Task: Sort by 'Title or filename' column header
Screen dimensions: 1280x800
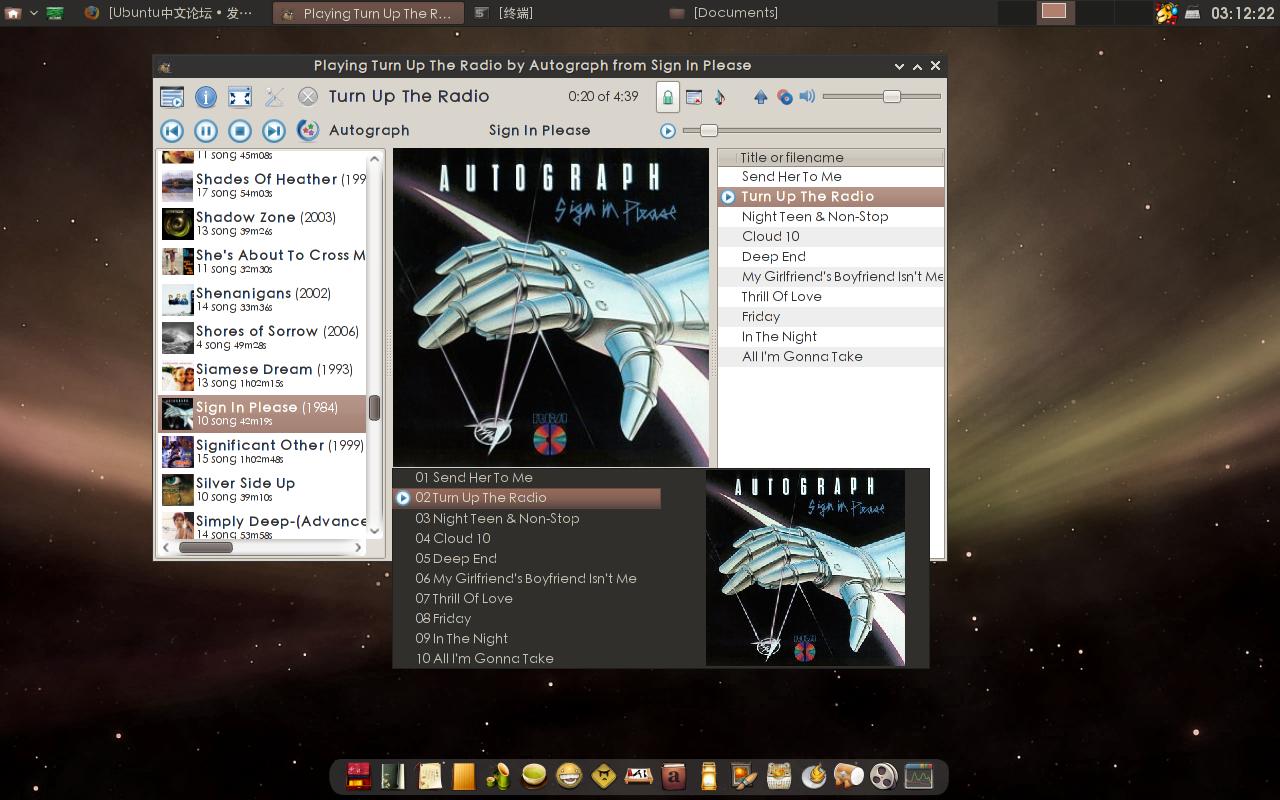Action: click(831, 157)
